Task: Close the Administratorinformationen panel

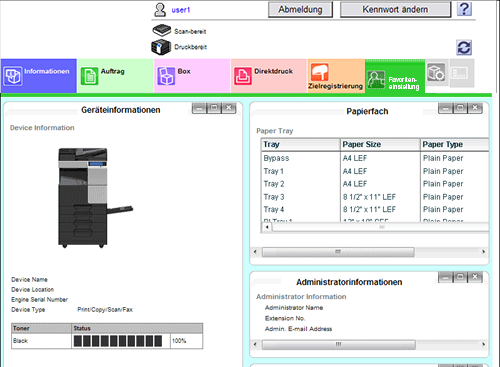Action: click(x=475, y=277)
